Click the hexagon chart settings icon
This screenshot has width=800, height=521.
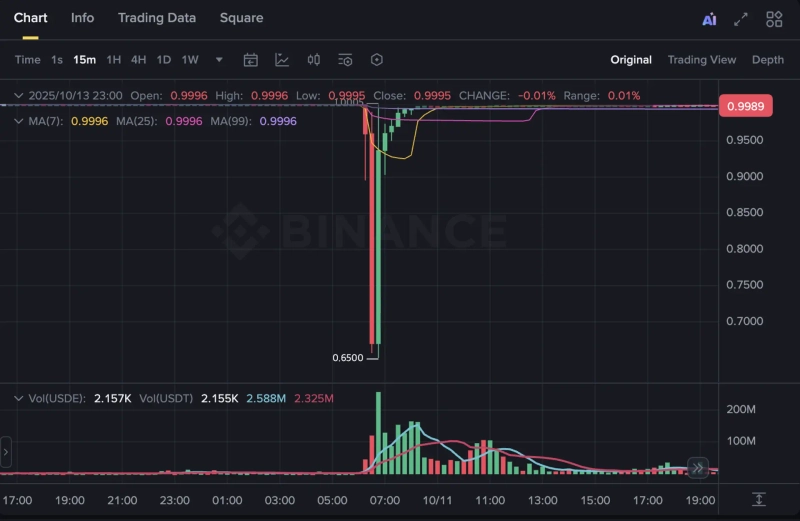377,60
